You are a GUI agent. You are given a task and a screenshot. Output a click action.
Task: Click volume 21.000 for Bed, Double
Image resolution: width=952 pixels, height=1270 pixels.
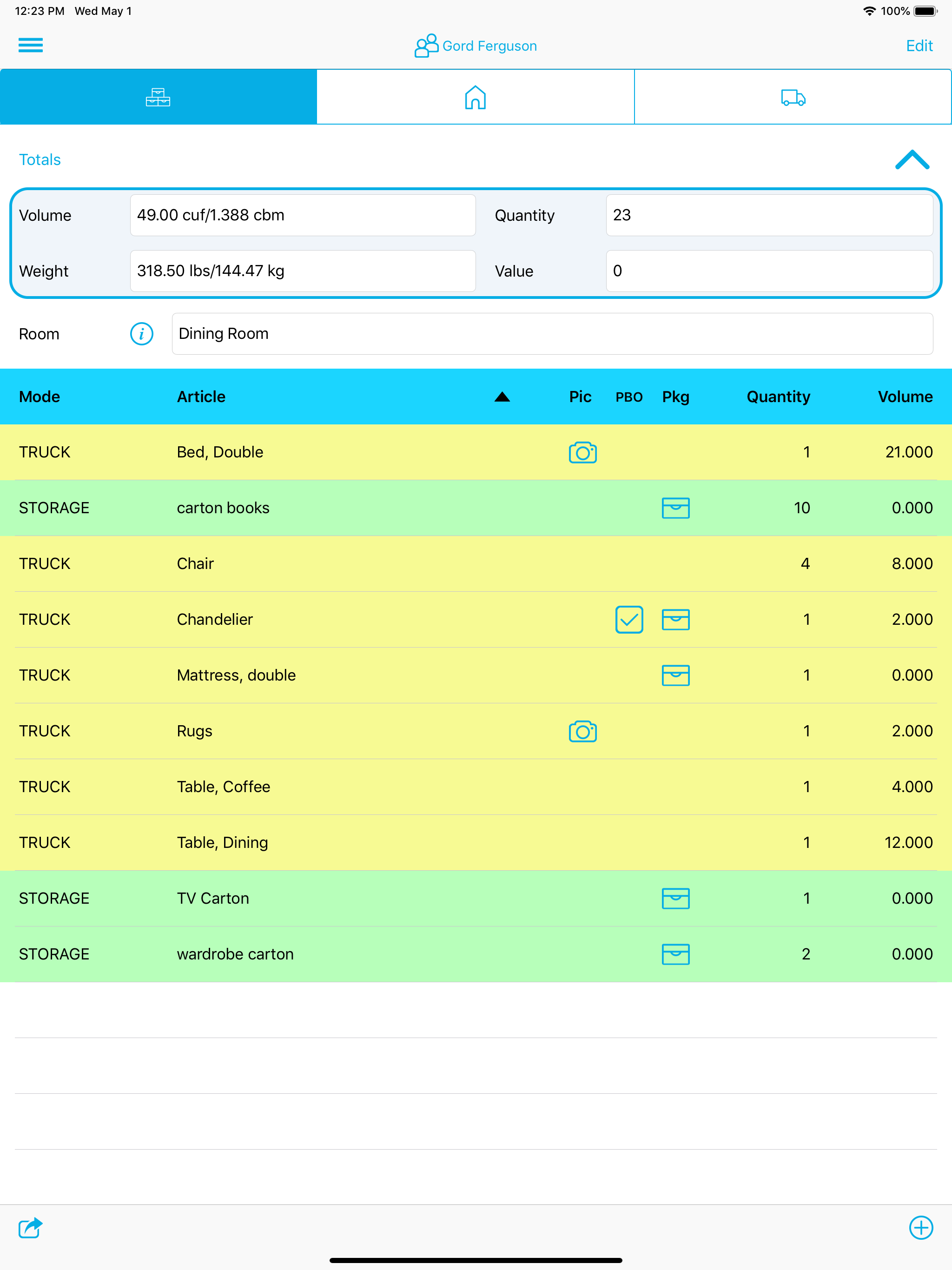[908, 452]
